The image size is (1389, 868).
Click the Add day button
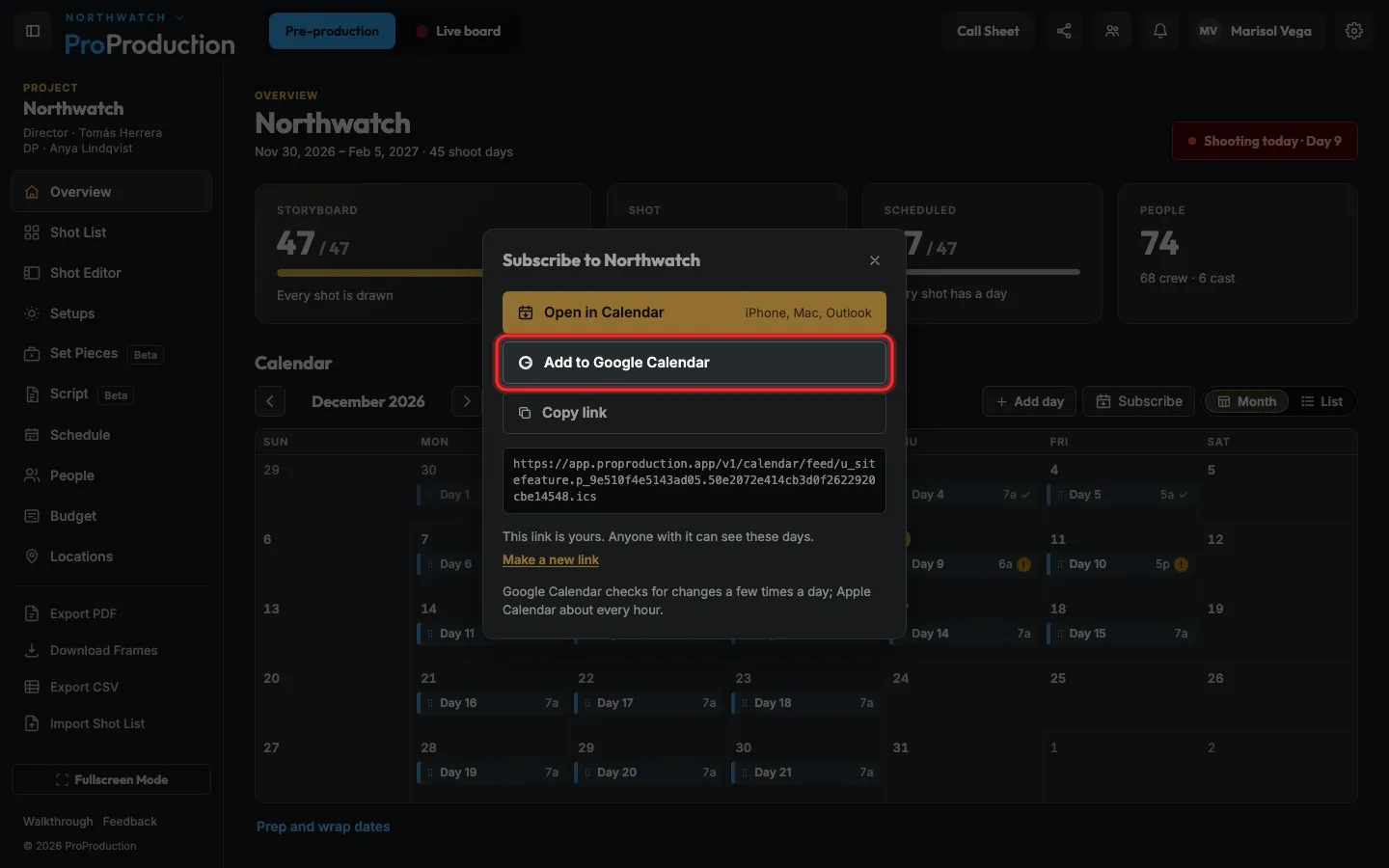(1029, 401)
